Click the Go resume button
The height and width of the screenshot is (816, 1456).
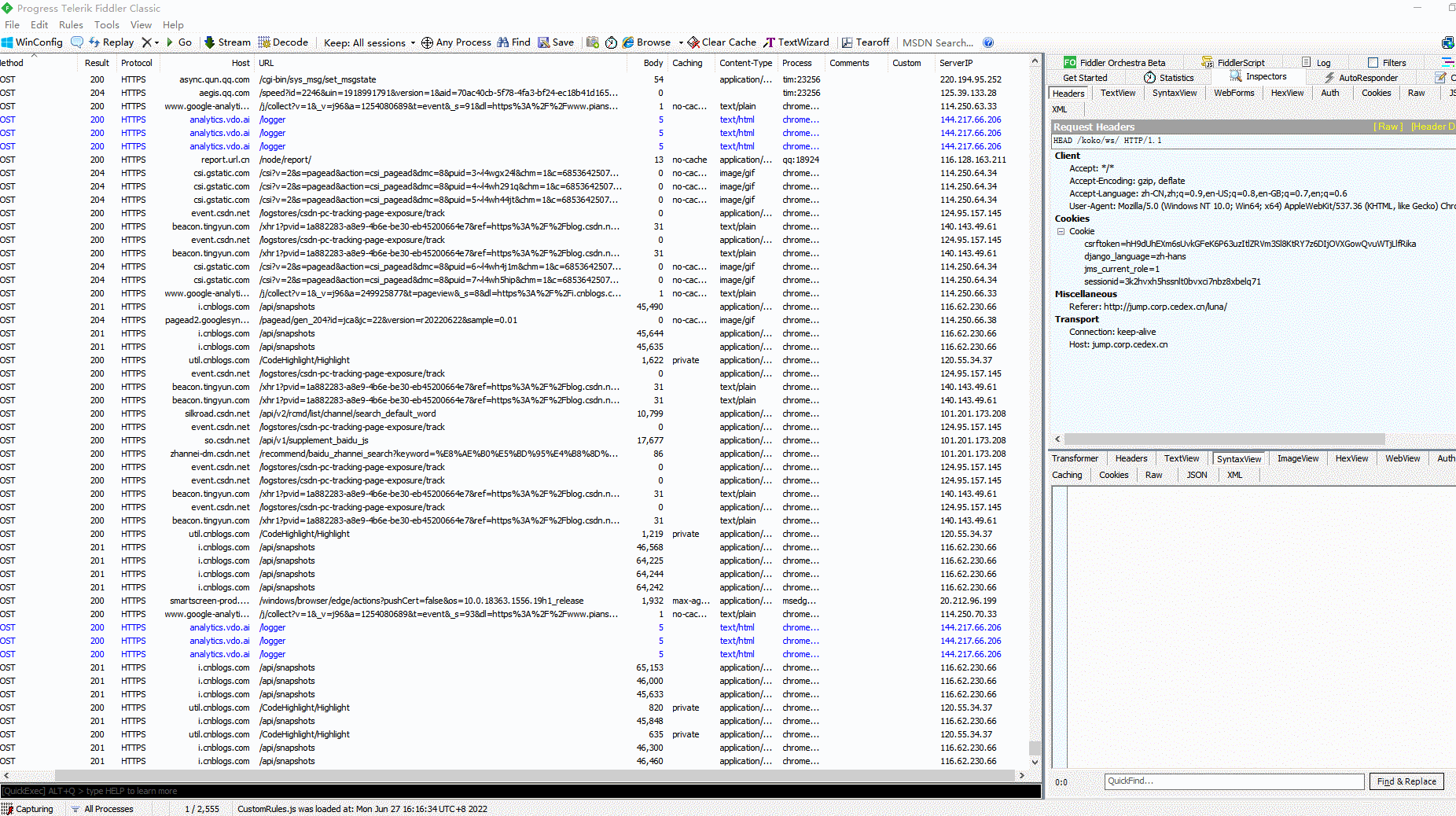click(179, 42)
